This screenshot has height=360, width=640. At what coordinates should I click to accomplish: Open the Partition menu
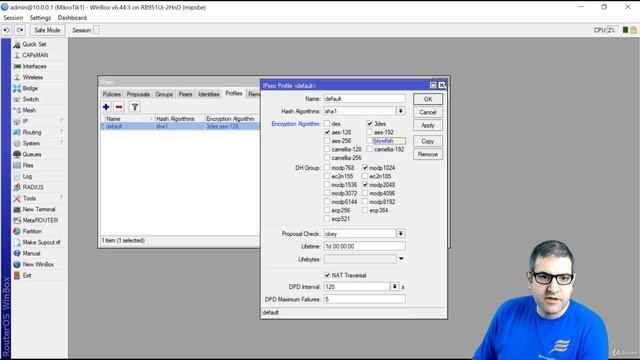[32, 231]
